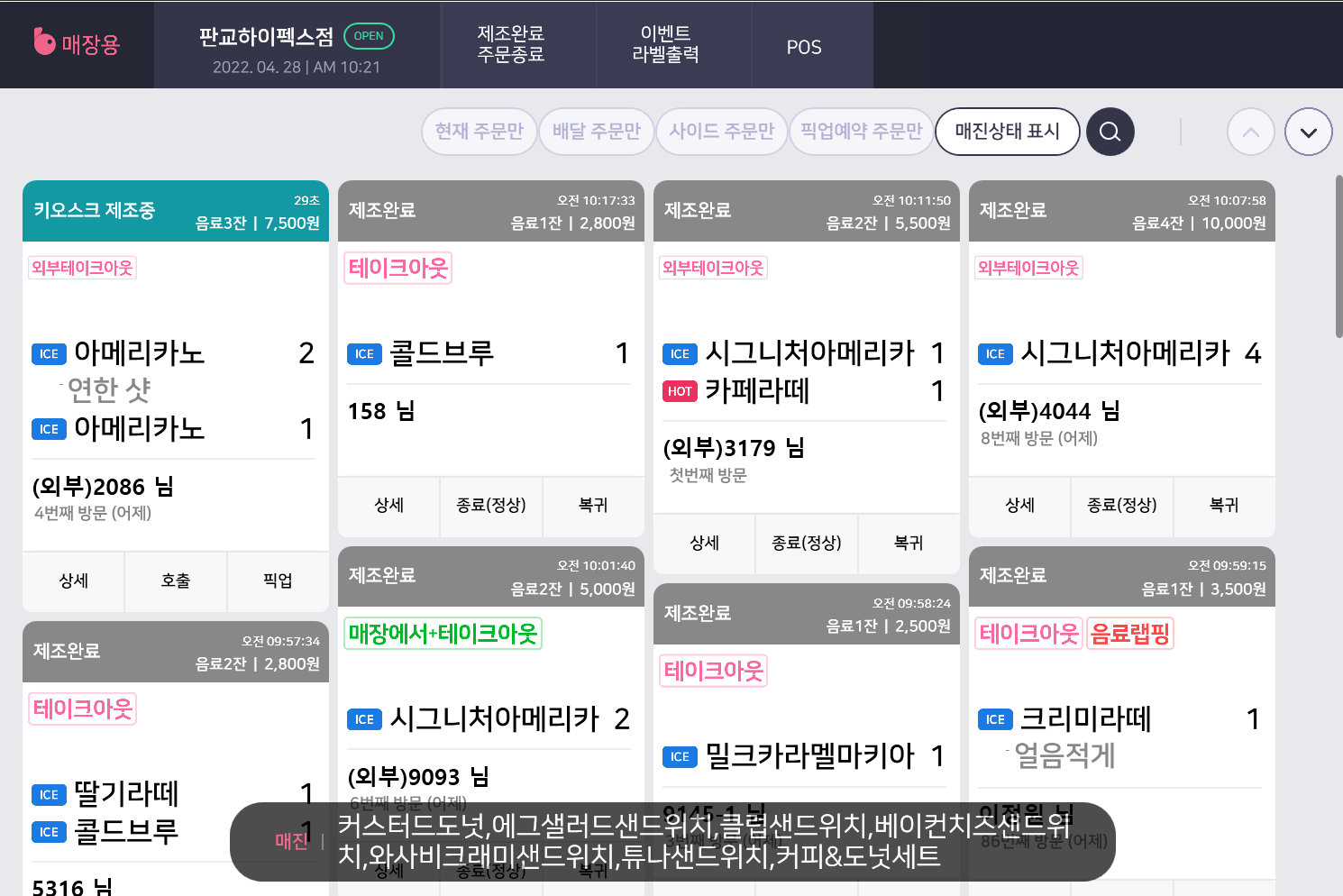Toggle the 현재 주문만 filter

479,132
